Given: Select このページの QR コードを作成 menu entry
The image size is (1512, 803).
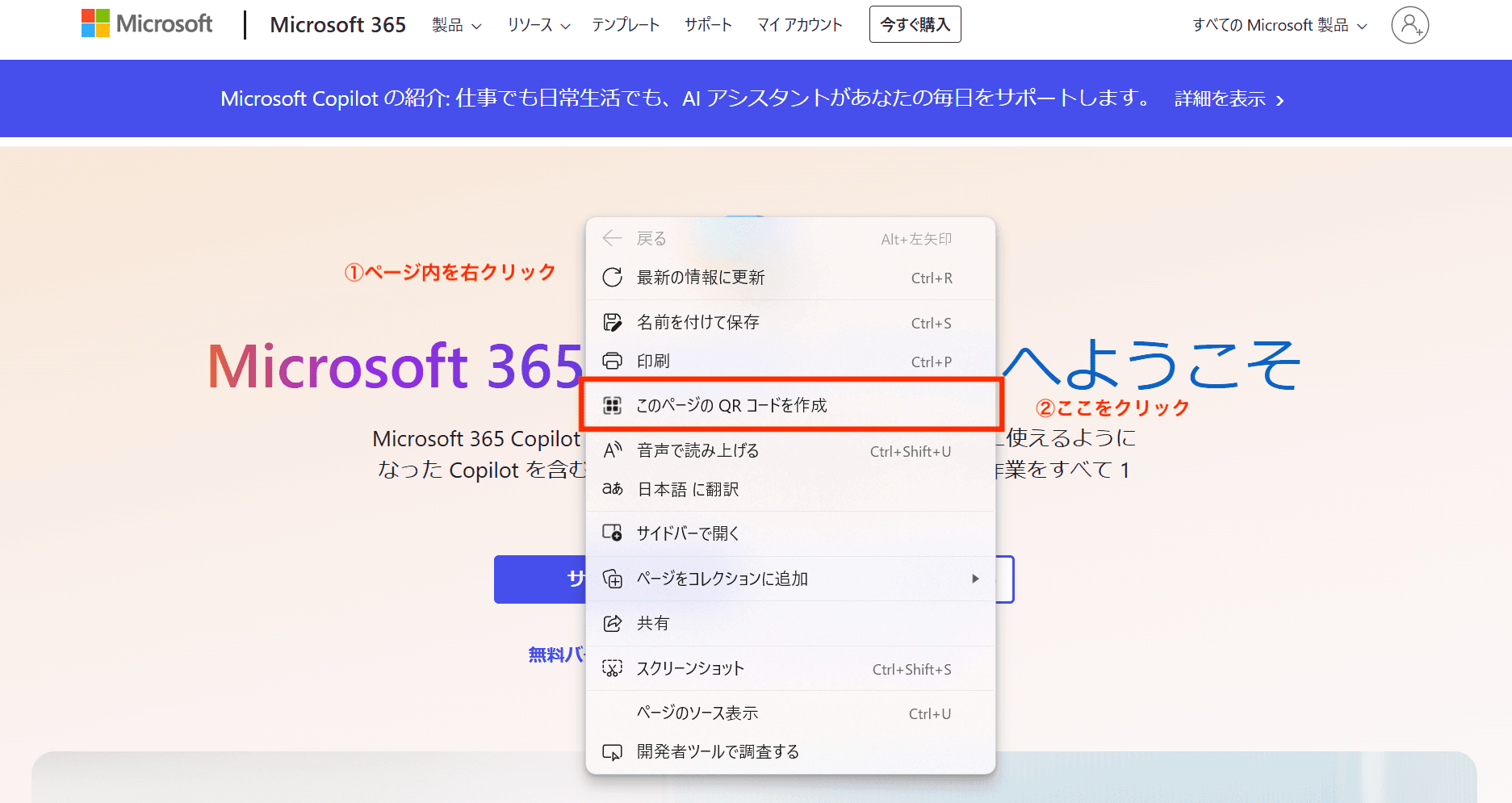Looking at the screenshot, I should pos(790,405).
